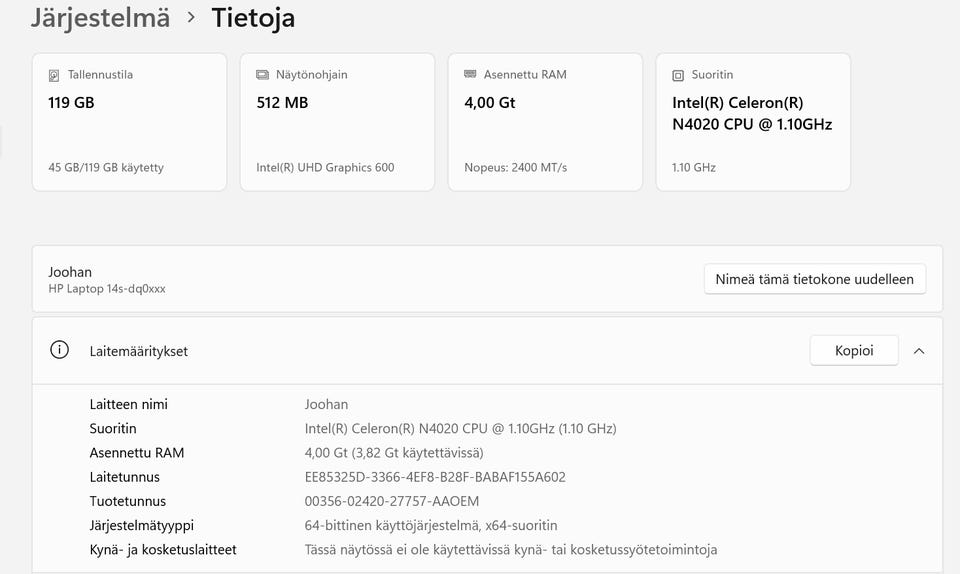The image size is (960, 574).
Task: Click the model text HP Laptop 14s-dq0xxx
Action: [107, 288]
